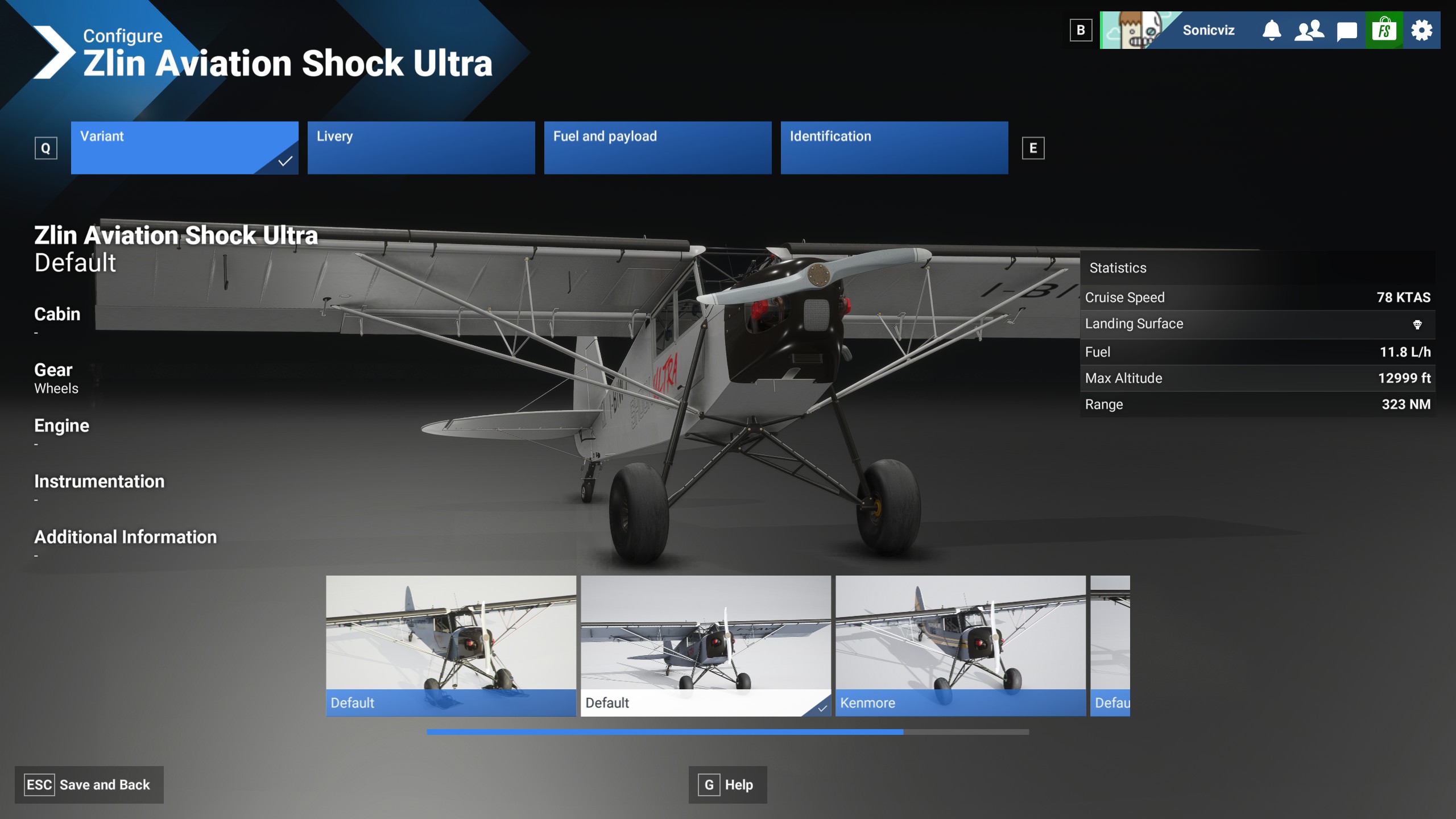This screenshot has height=819, width=1456.
Task: Select the checked Default variant thumbnail
Action: pos(706,646)
